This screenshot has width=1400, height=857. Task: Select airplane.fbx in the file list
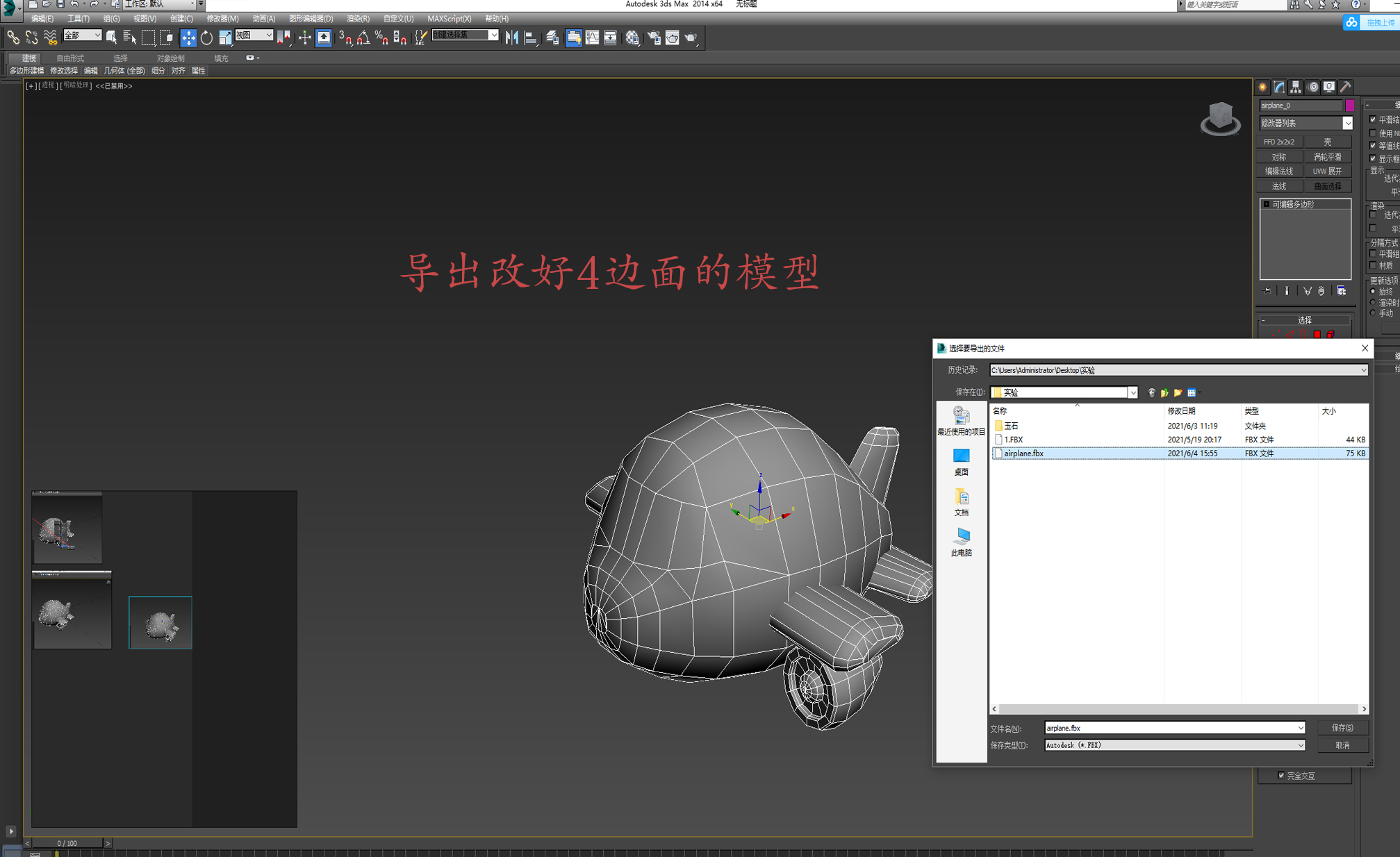coord(1023,454)
